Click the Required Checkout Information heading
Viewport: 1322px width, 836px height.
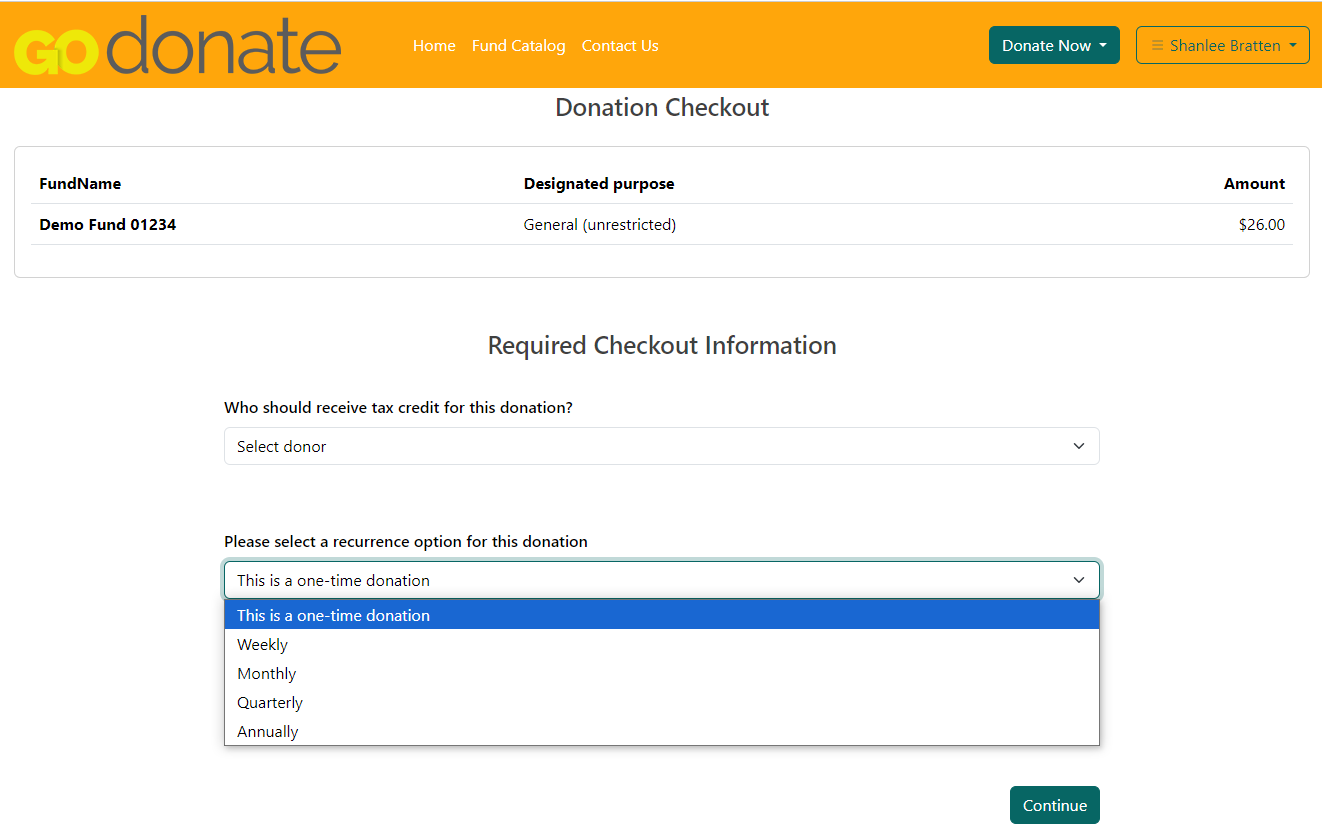(x=662, y=345)
